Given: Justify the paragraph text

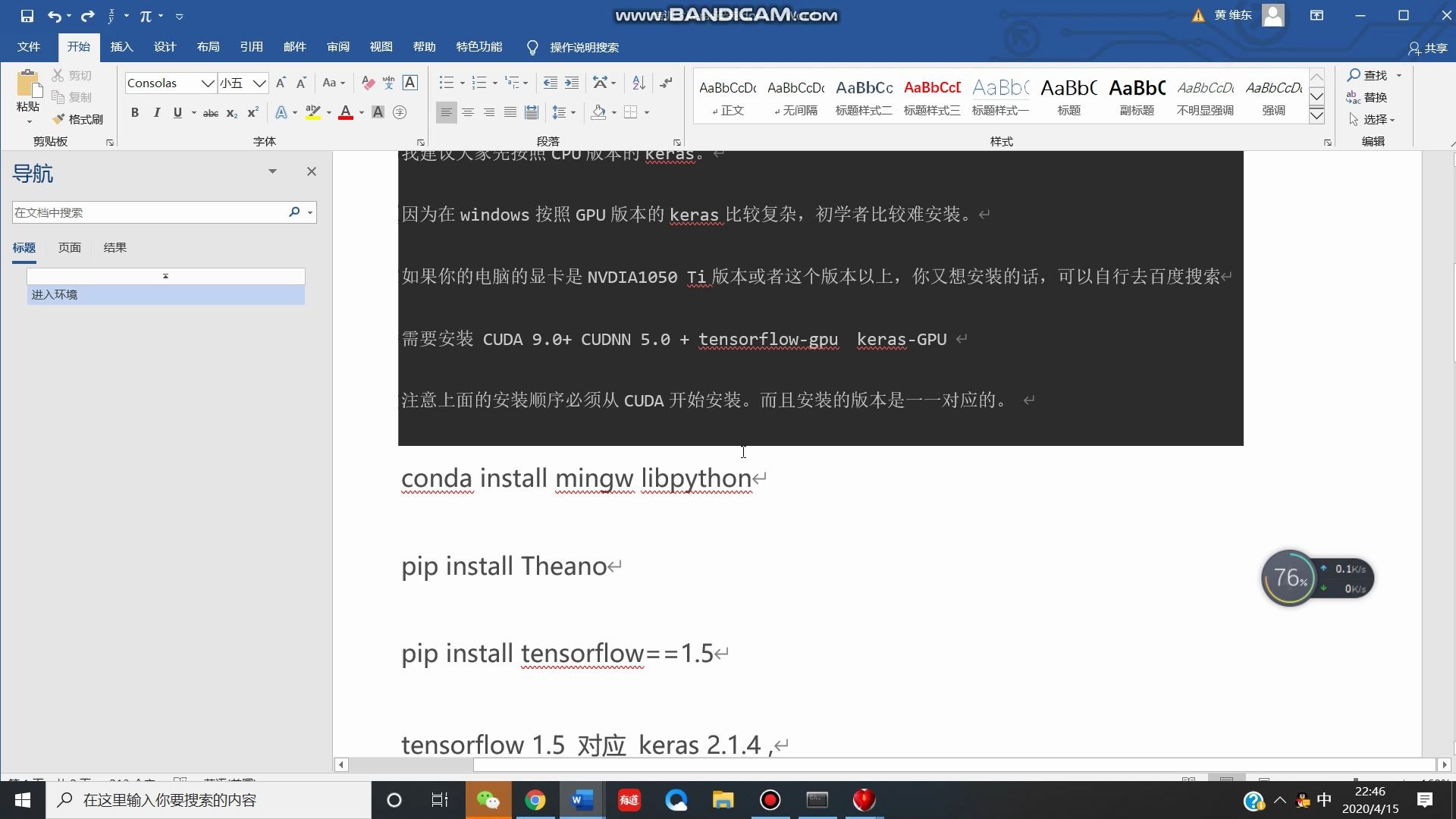Looking at the screenshot, I should click(510, 112).
